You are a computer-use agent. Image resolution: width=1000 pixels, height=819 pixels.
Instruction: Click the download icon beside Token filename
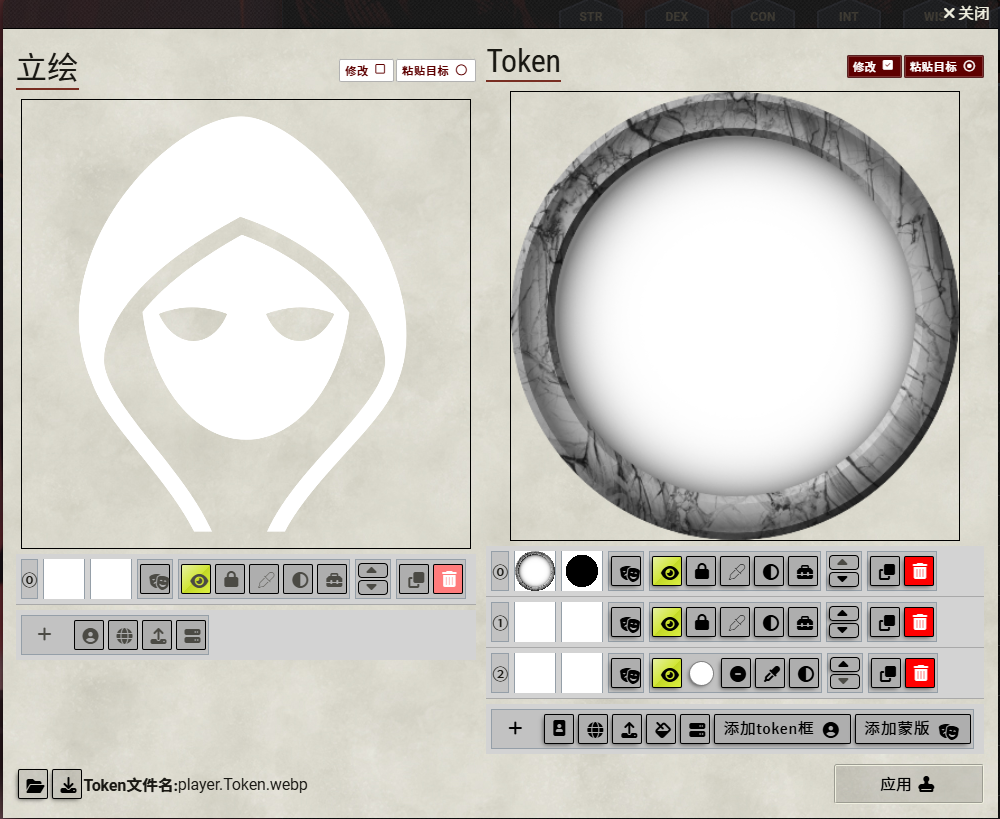point(67,785)
